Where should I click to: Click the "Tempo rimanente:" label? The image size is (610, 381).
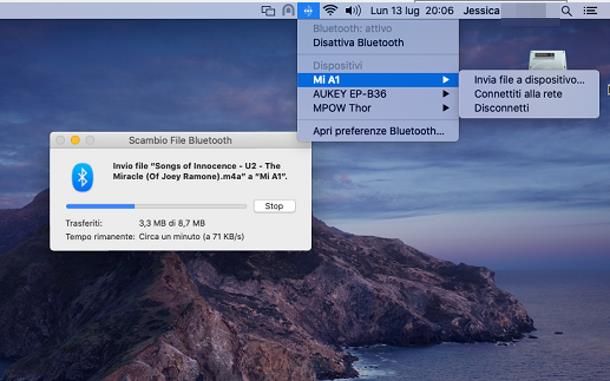pyautogui.click(x=100, y=237)
